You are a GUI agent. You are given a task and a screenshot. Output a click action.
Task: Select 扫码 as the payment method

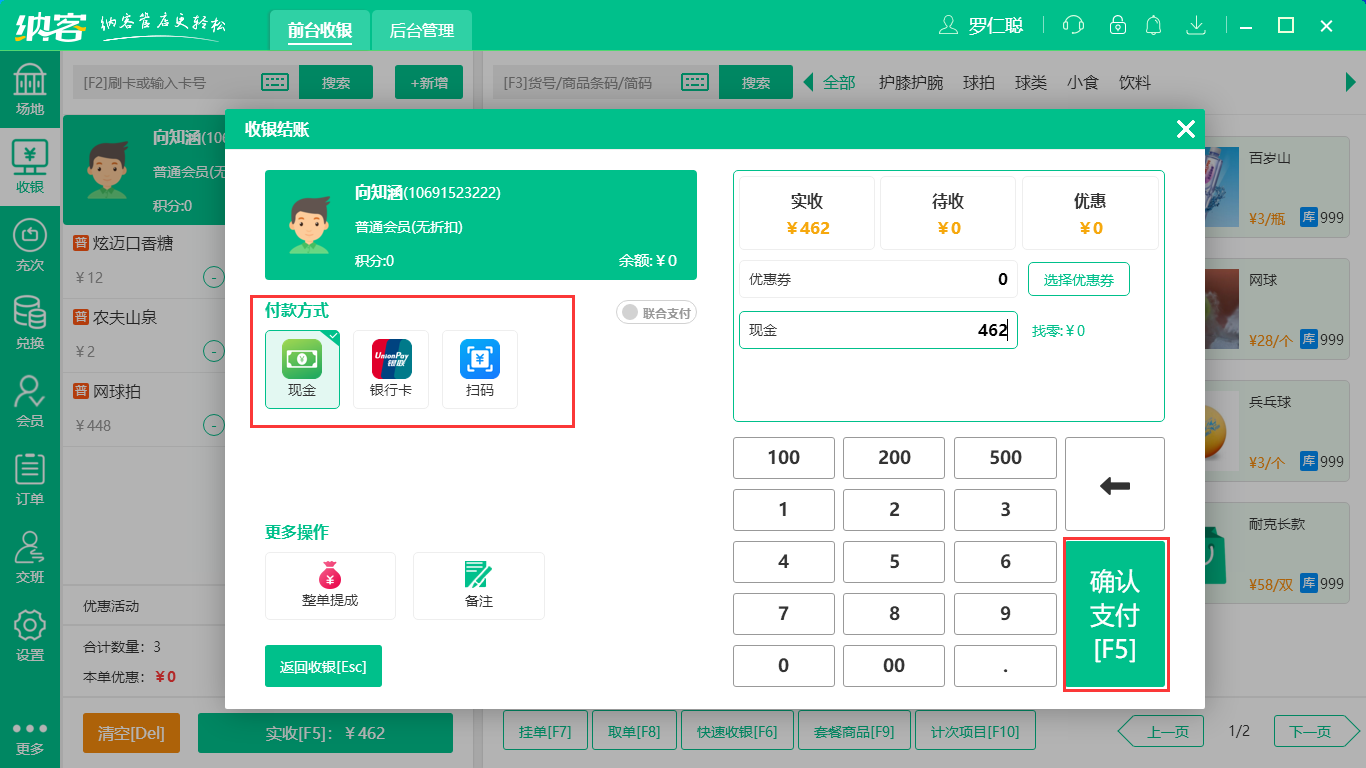pyautogui.click(x=479, y=370)
